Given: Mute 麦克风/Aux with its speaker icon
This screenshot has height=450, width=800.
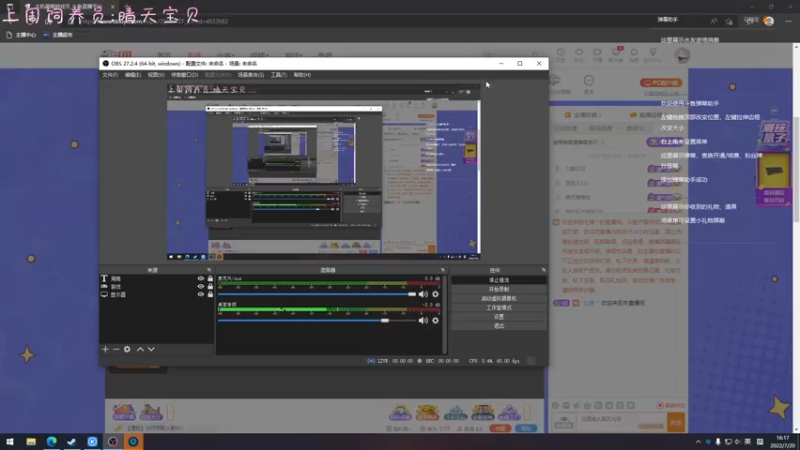Looking at the screenshot, I should 423,294.
